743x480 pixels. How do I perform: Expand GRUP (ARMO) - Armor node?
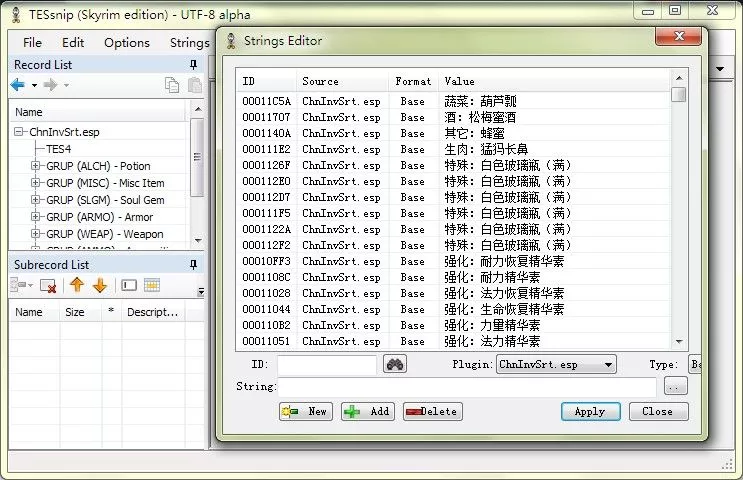click(x=35, y=217)
